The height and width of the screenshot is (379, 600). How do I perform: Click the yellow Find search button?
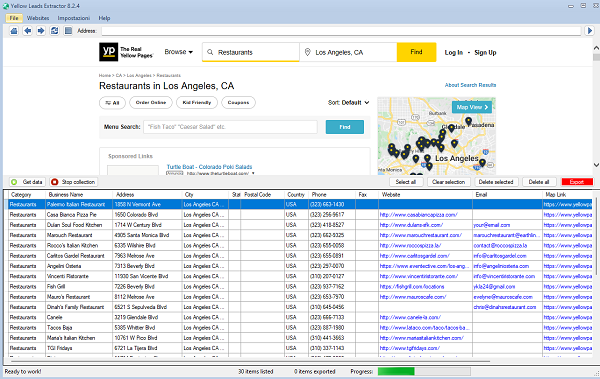pos(416,52)
